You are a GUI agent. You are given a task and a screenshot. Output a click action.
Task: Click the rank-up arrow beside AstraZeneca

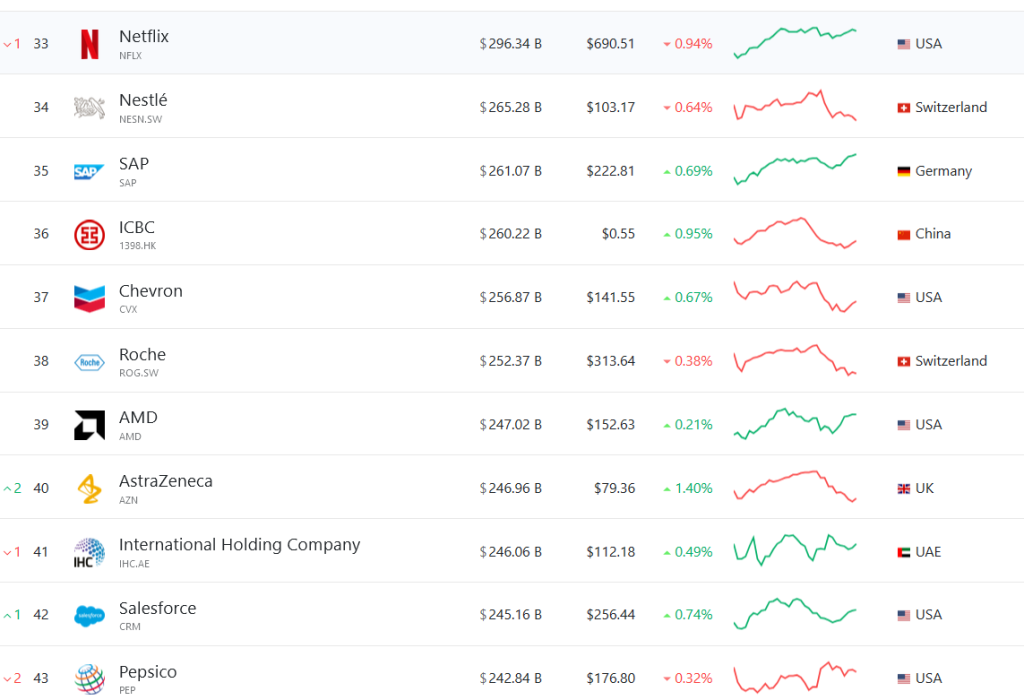[7, 488]
